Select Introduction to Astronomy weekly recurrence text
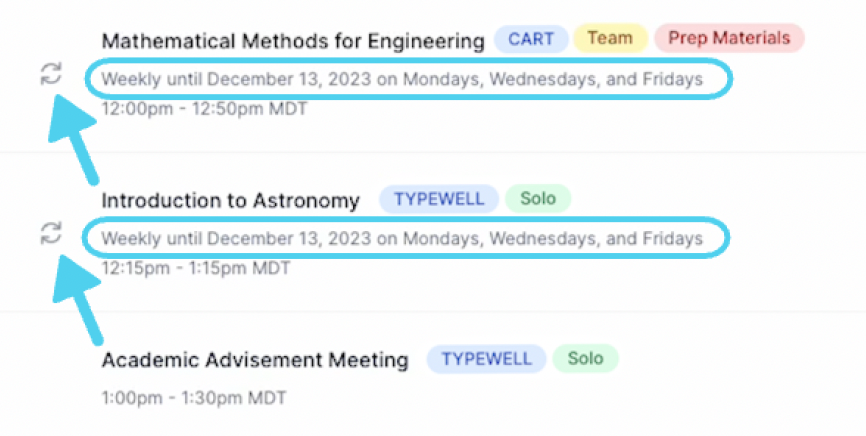This screenshot has width=866, height=436. (x=402, y=239)
